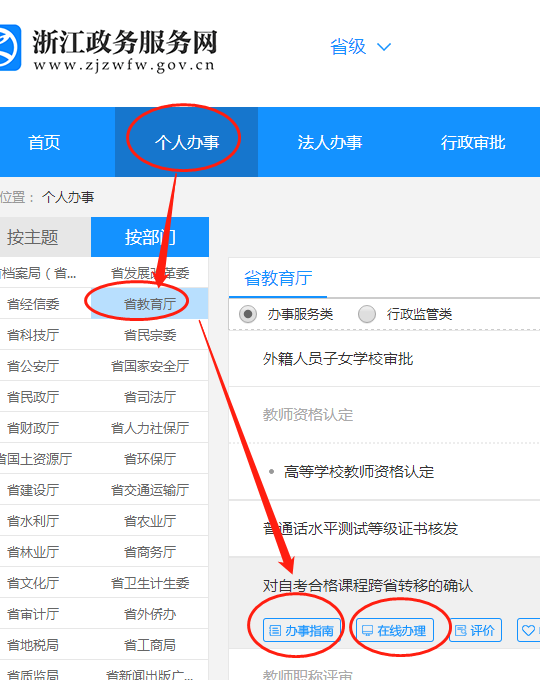Click the 在线办理 button
Screen dimensions: 540x680
(395, 630)
